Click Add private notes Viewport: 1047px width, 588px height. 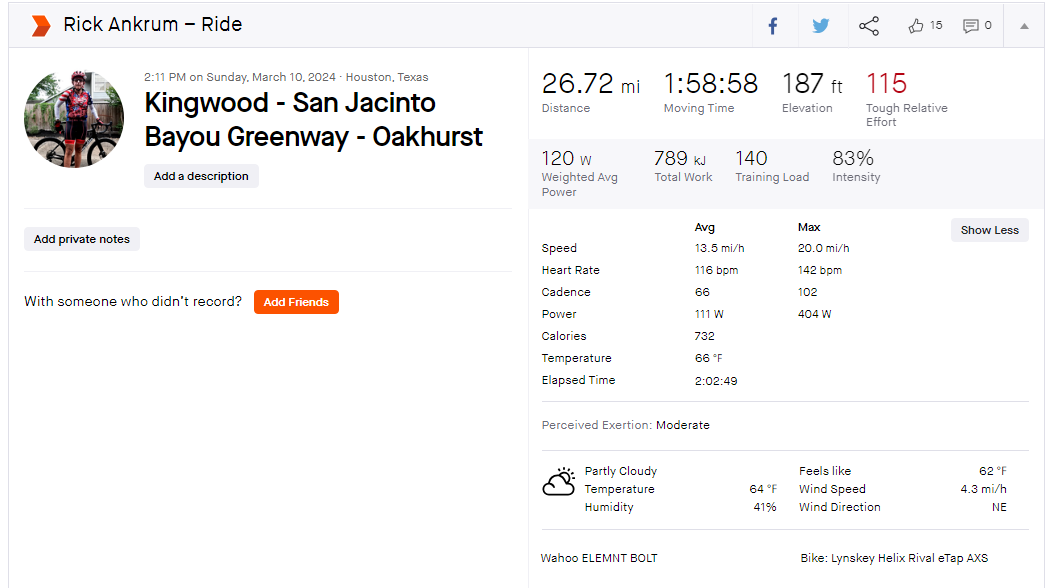point(81,239)
